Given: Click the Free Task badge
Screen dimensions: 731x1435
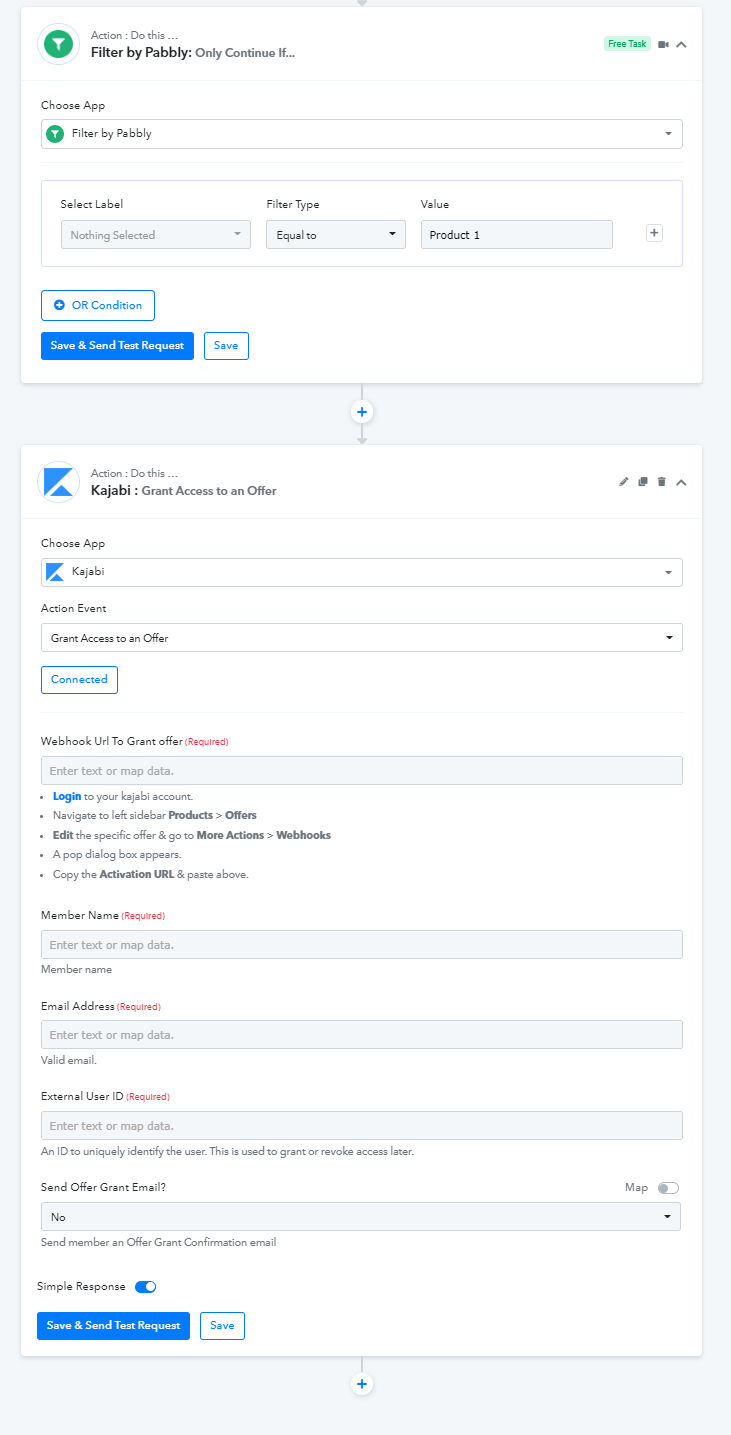Looking at the screenshot, I should pos(627,44).
